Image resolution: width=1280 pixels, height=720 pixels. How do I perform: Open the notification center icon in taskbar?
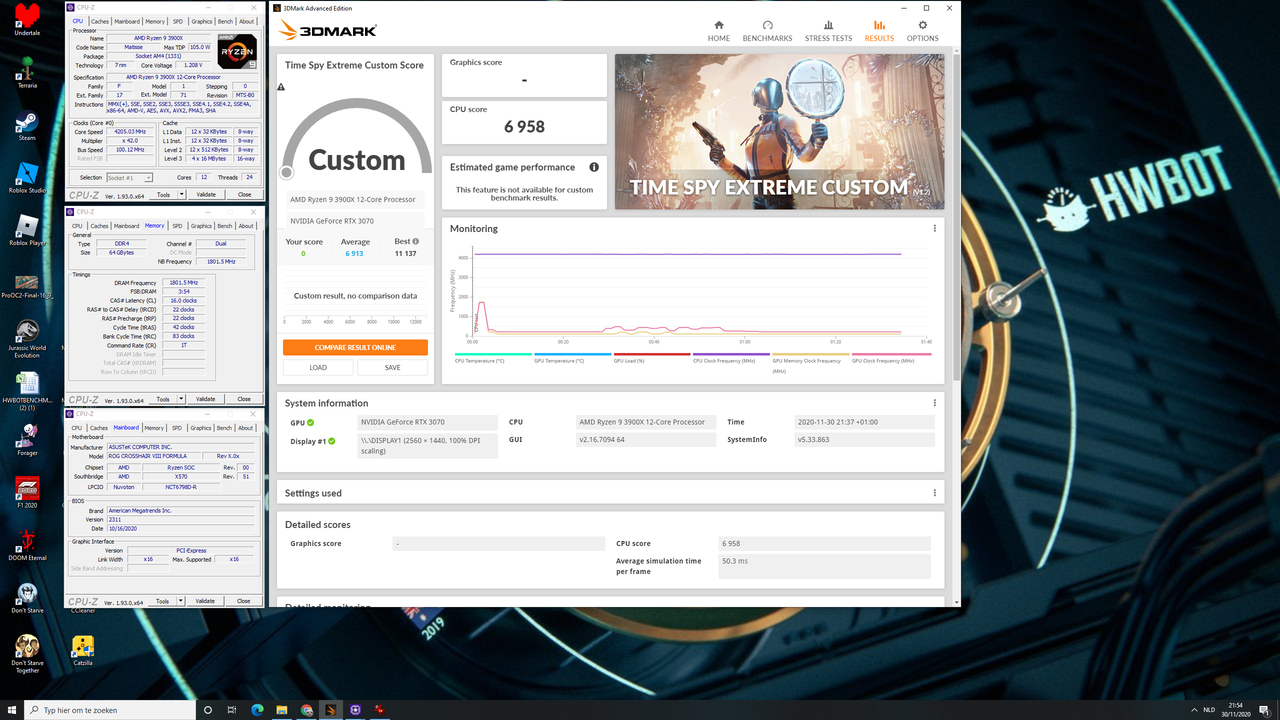tap(1265, 710)
